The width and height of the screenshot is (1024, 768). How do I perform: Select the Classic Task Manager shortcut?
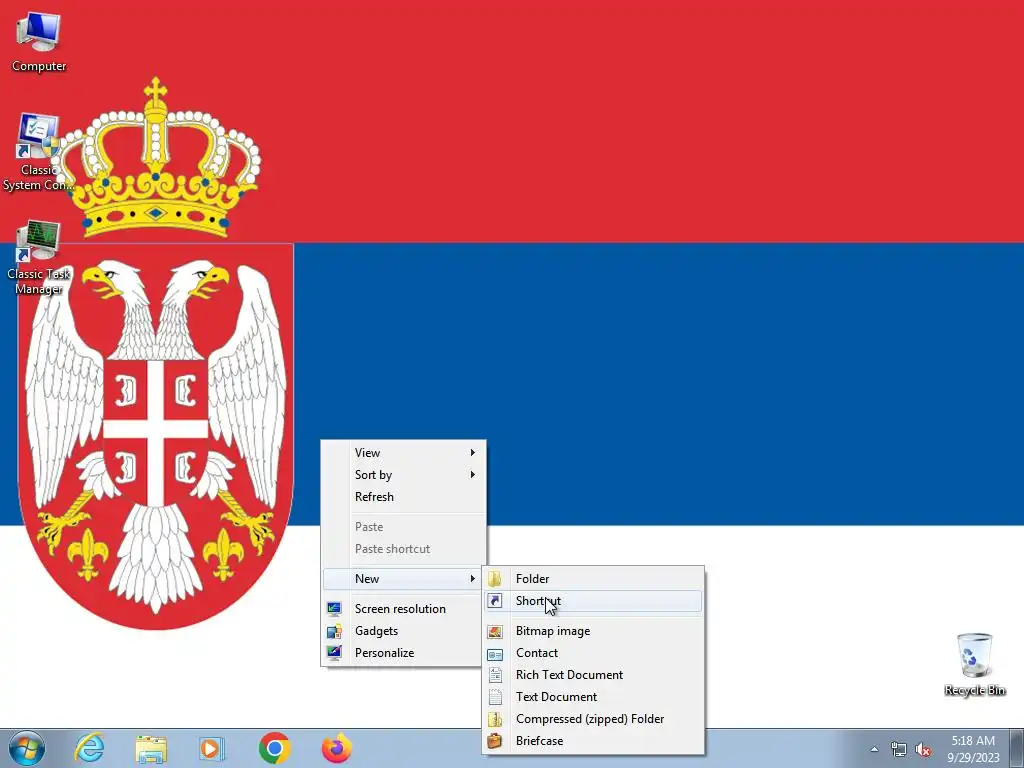[x=39, y=258]
